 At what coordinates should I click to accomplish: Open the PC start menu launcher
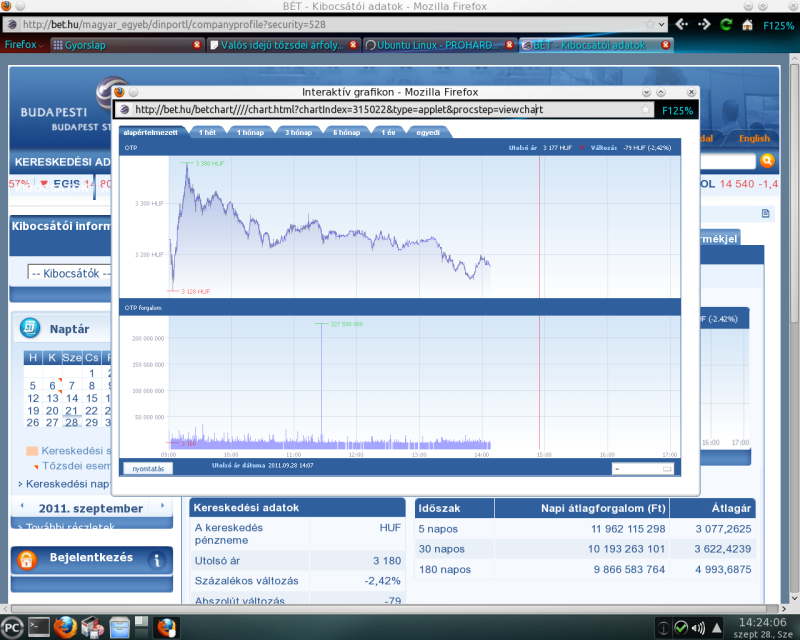click(x=12, y=627)
